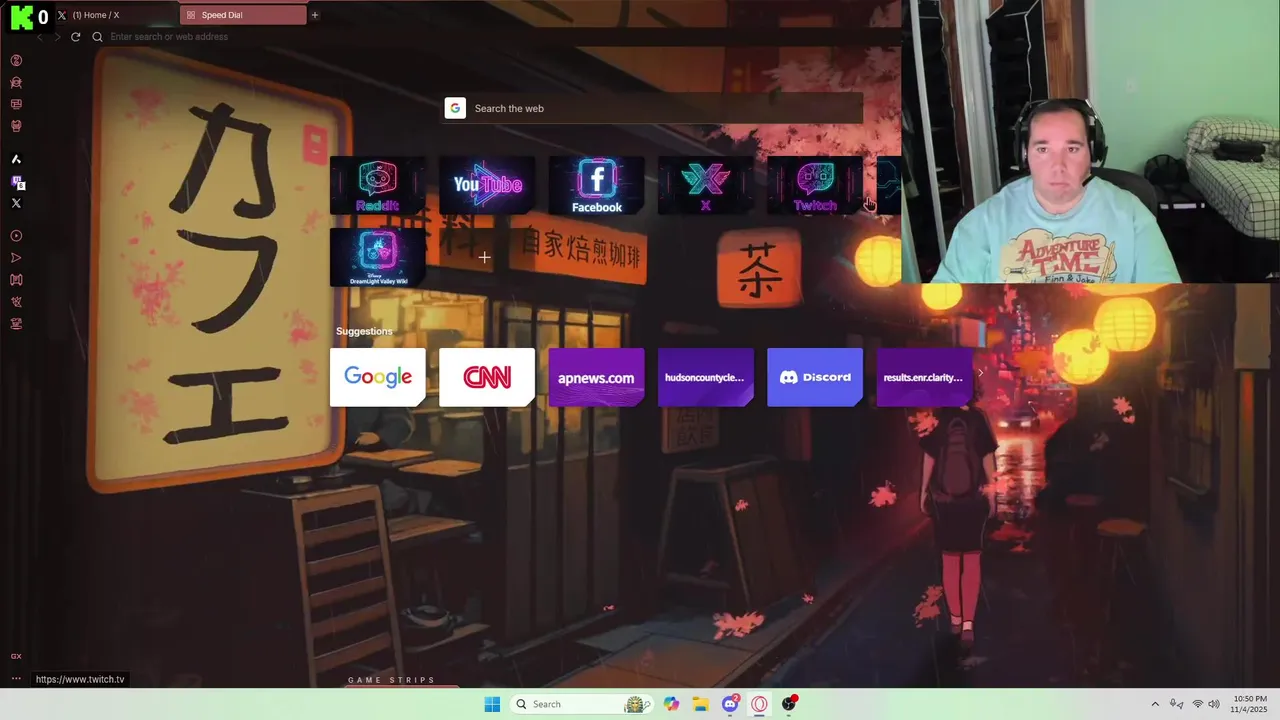Open the taskbar volume control
The height and width of the screenshot is (720, 1280).
(x=1214, y=704)
